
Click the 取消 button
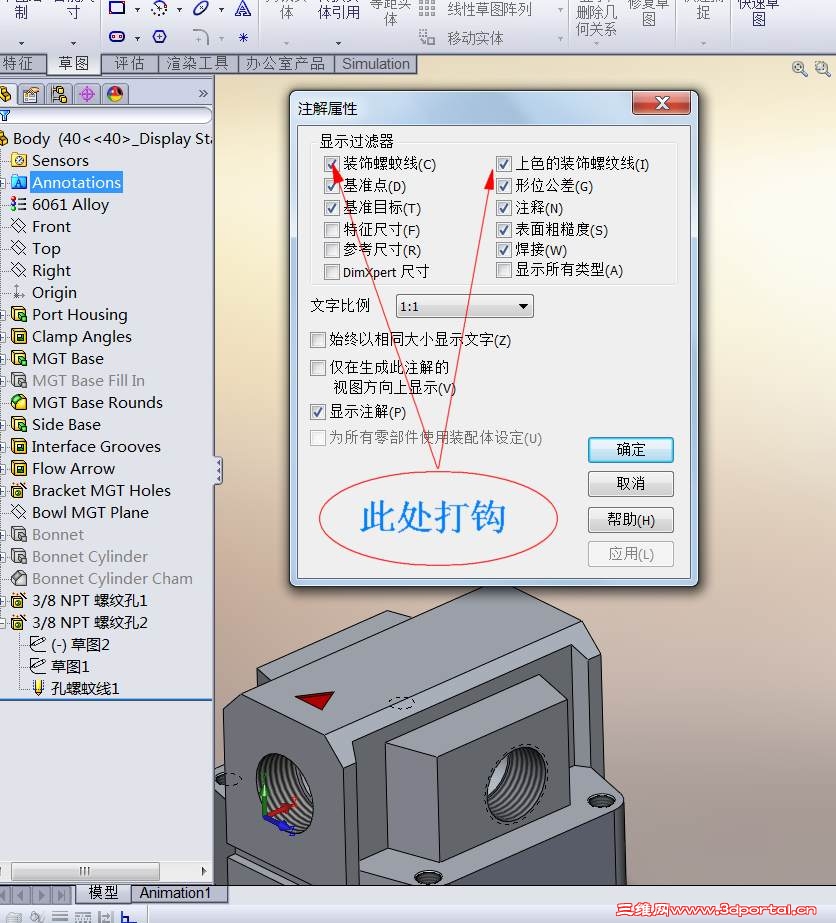coord(631,484)
